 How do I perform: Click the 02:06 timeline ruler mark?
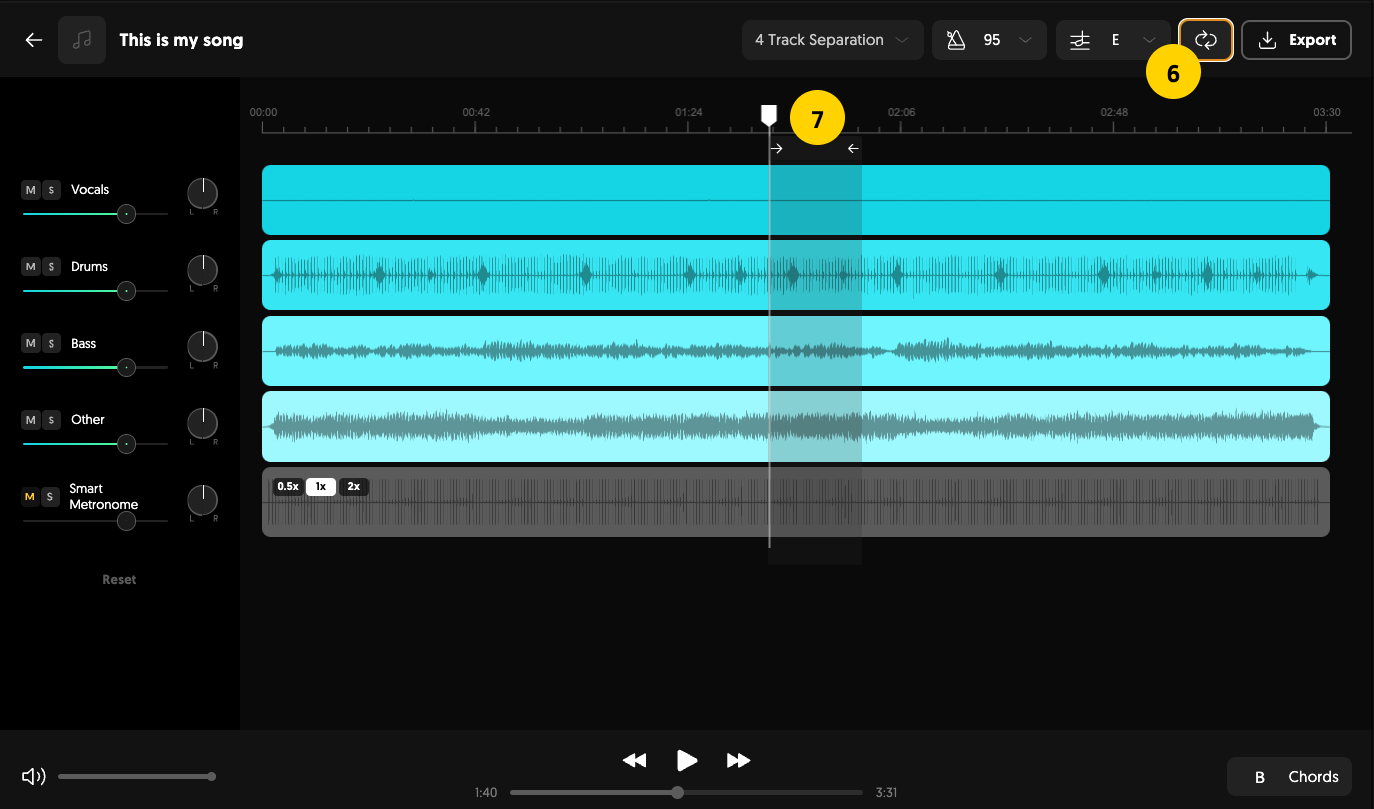tap(902, 113)
